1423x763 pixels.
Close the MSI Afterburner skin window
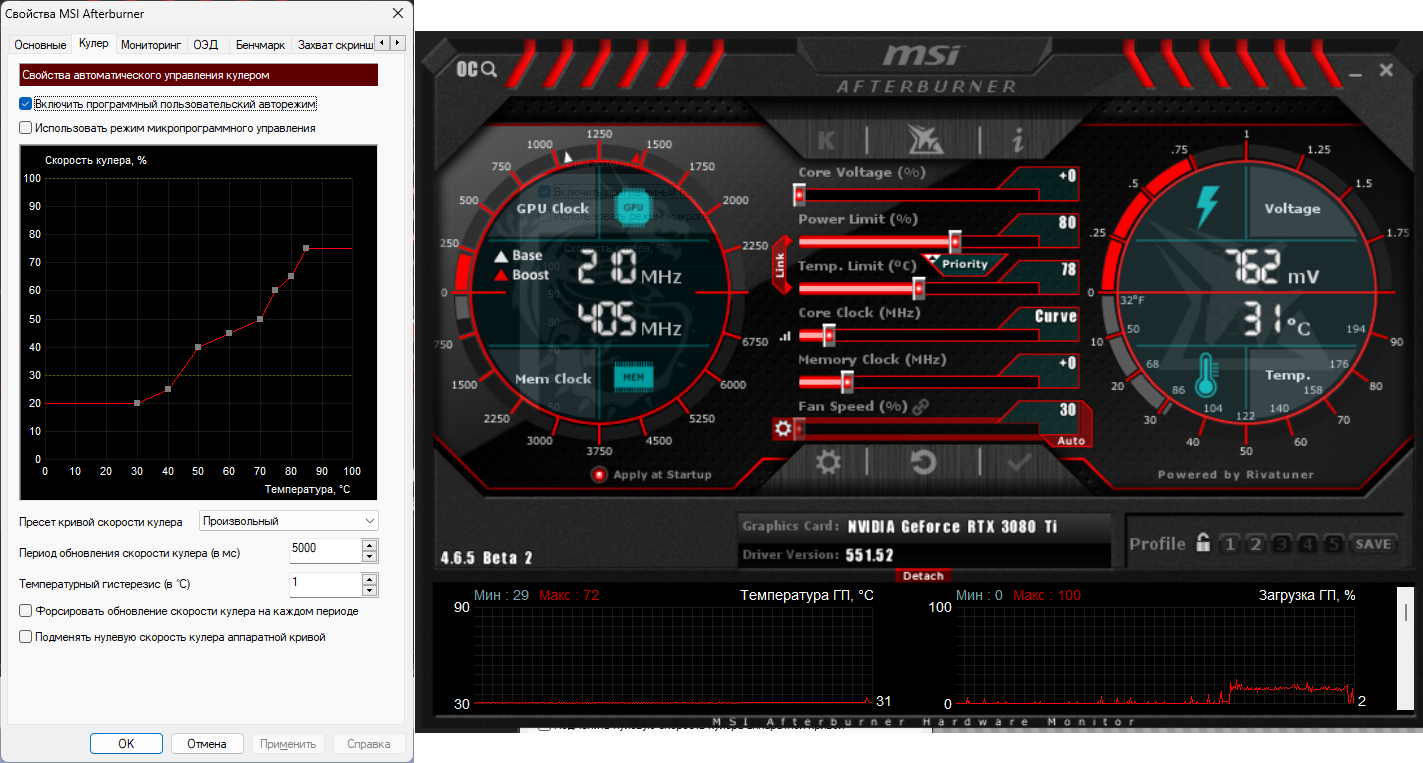(x=1386, y=70)
